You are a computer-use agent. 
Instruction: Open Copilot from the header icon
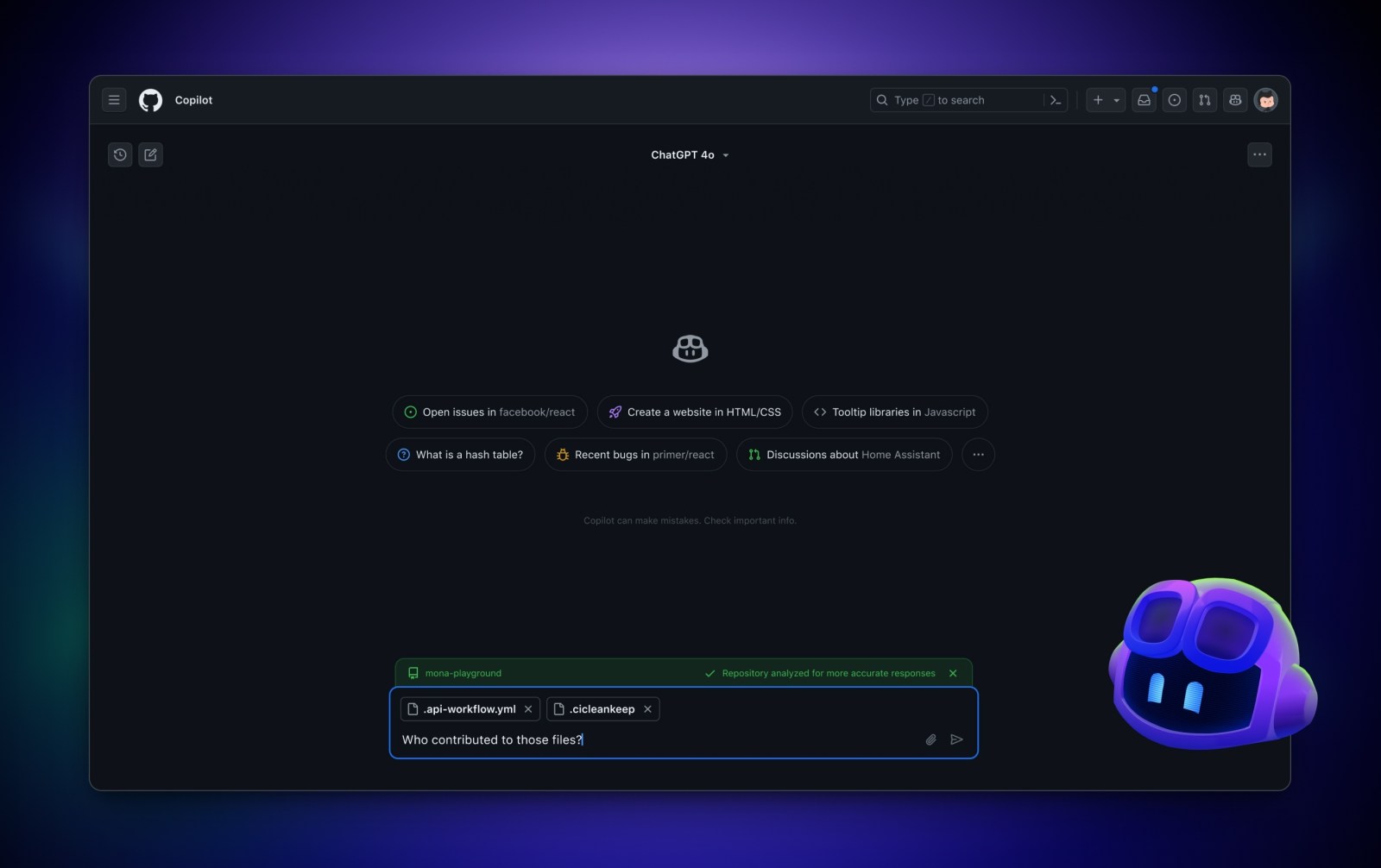1234,99
